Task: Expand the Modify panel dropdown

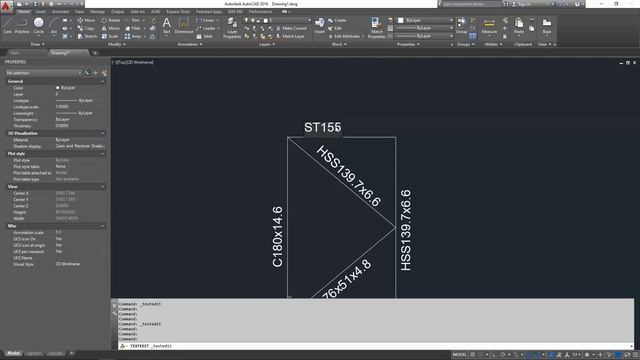Action: [x=117, y=44]
